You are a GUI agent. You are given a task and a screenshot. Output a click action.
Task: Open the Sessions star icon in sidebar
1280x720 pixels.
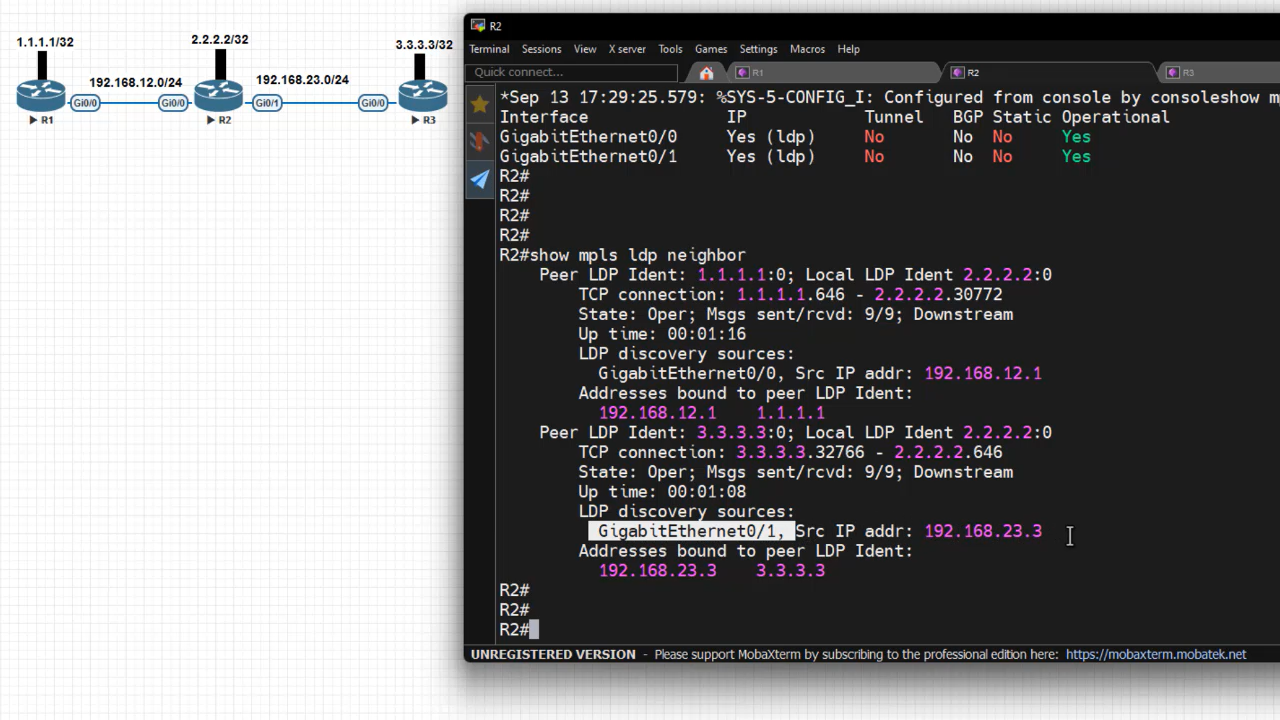pyautogui.click(x=480, y=104)
